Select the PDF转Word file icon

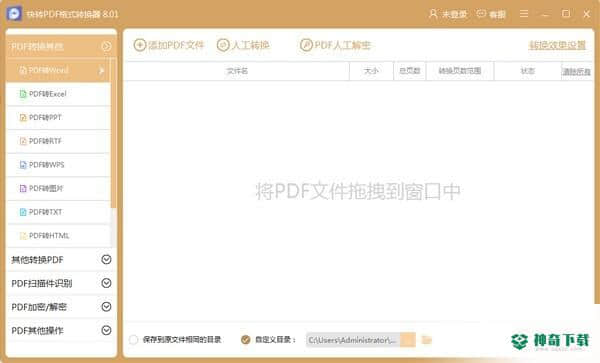click(23, 70)
